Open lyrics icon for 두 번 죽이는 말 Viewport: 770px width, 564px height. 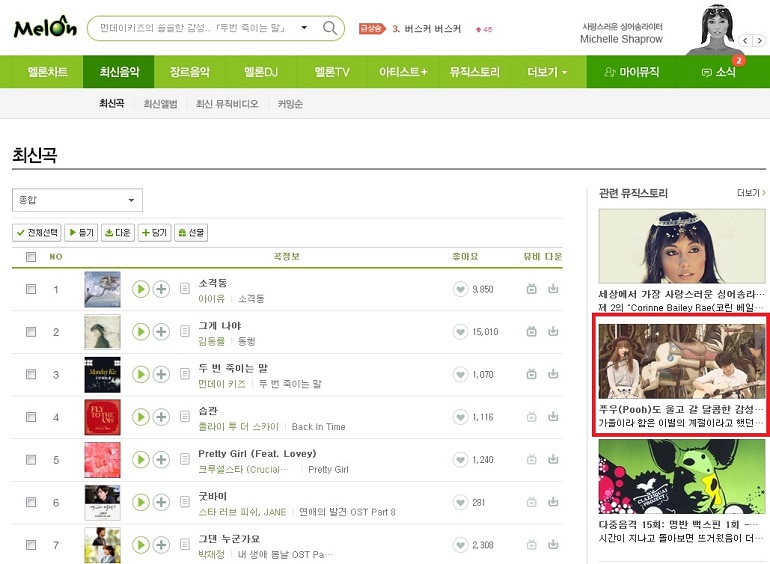click(x=185, y=374)
